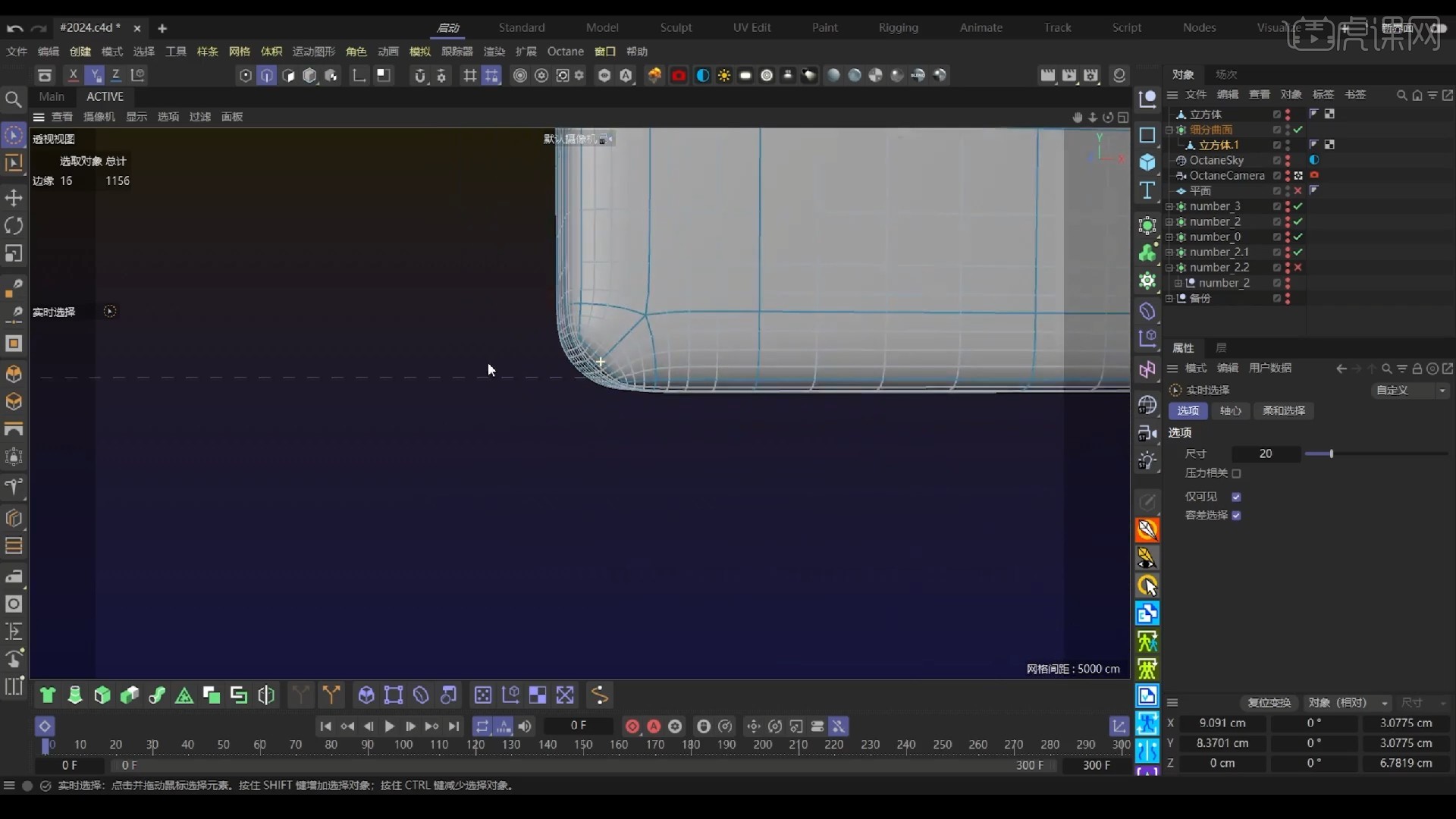Click the 尺寸 slider handle
This screenshot has width=1456, height=819.
[x=1331, y=454]
